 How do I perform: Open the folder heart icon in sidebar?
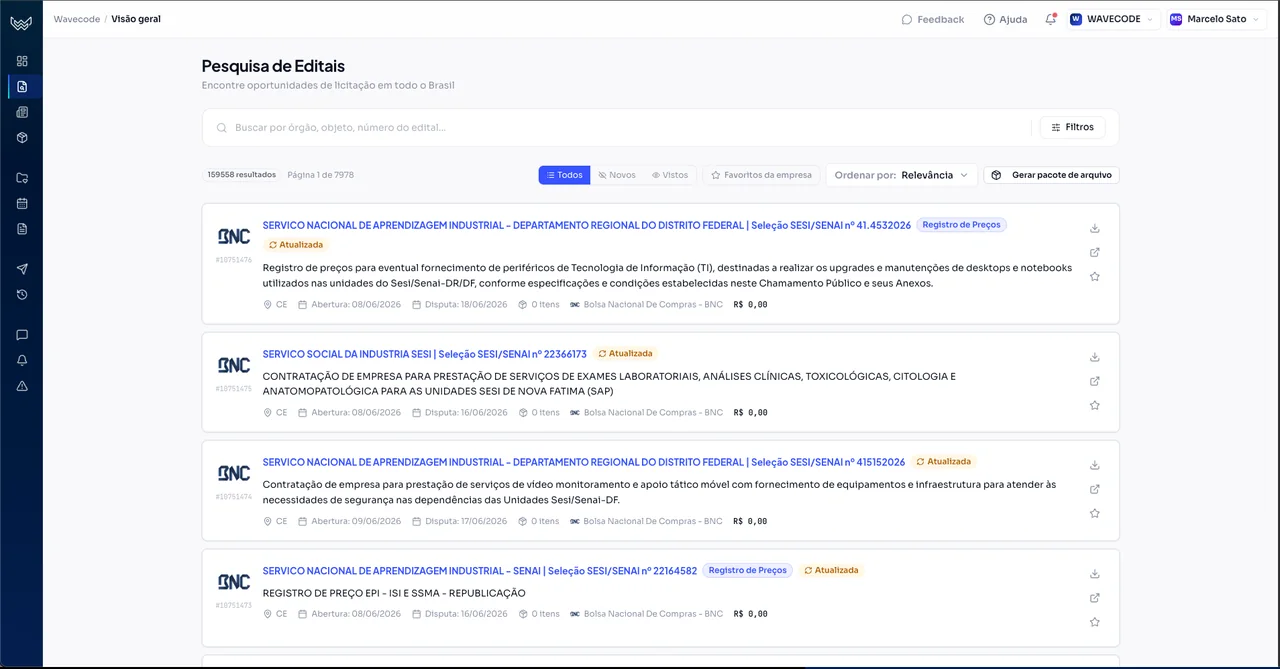(22, 178)
